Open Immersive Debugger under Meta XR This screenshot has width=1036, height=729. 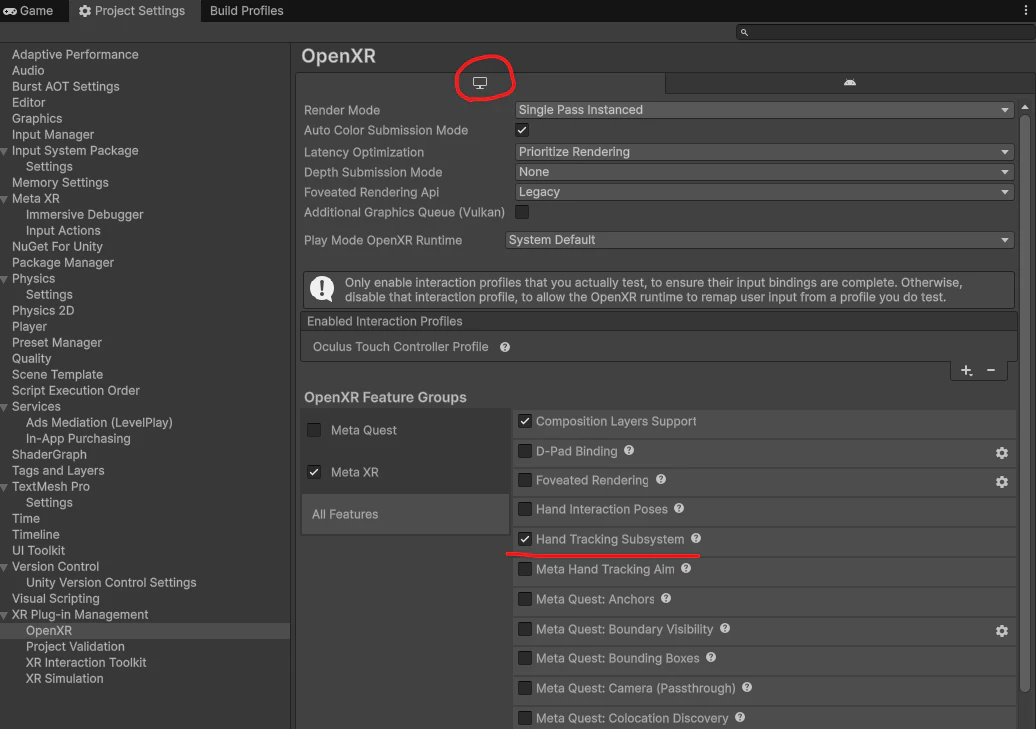tap(84, 214)
